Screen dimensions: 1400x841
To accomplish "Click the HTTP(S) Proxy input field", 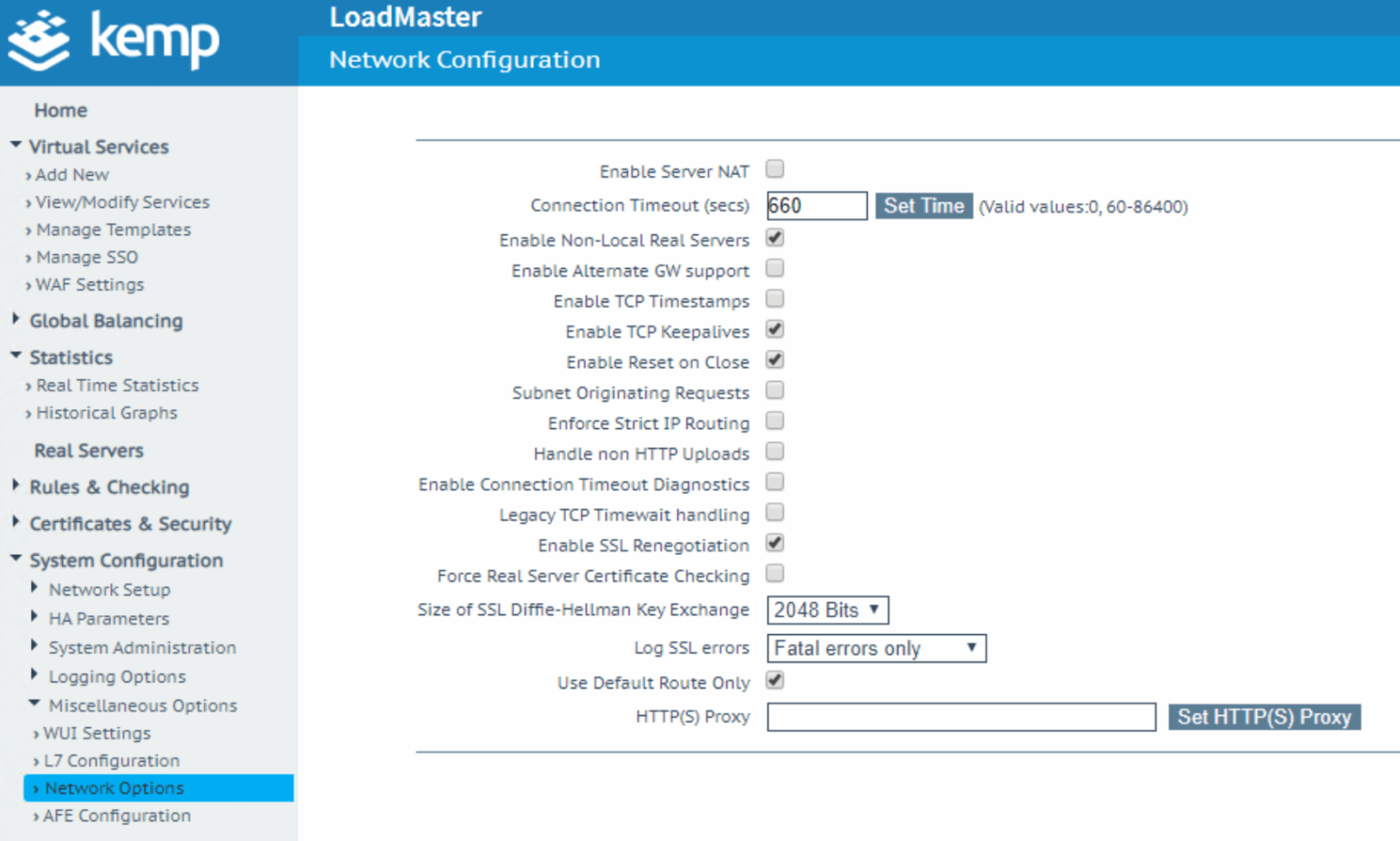I will tap(960, 717).
